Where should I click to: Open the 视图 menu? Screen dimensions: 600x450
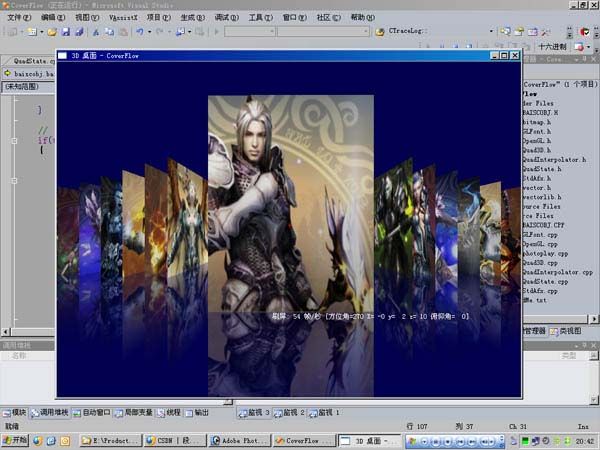(87, 17)
